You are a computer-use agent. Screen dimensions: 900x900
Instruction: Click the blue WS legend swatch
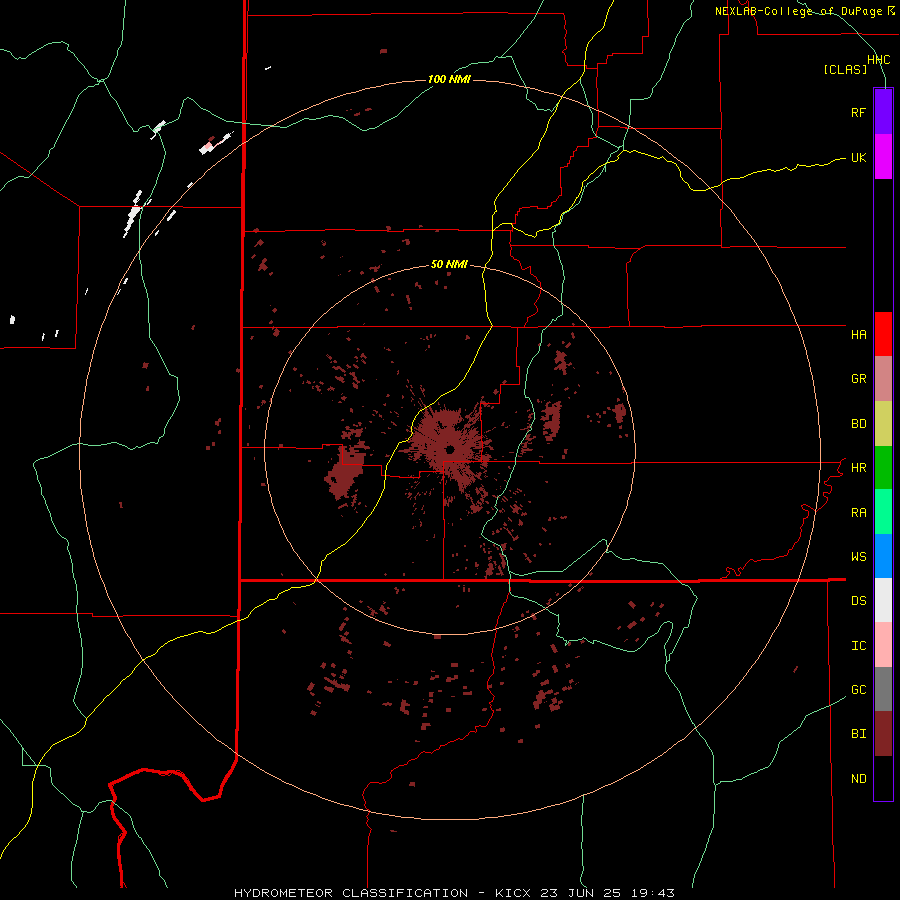click(x=883, y=556)
